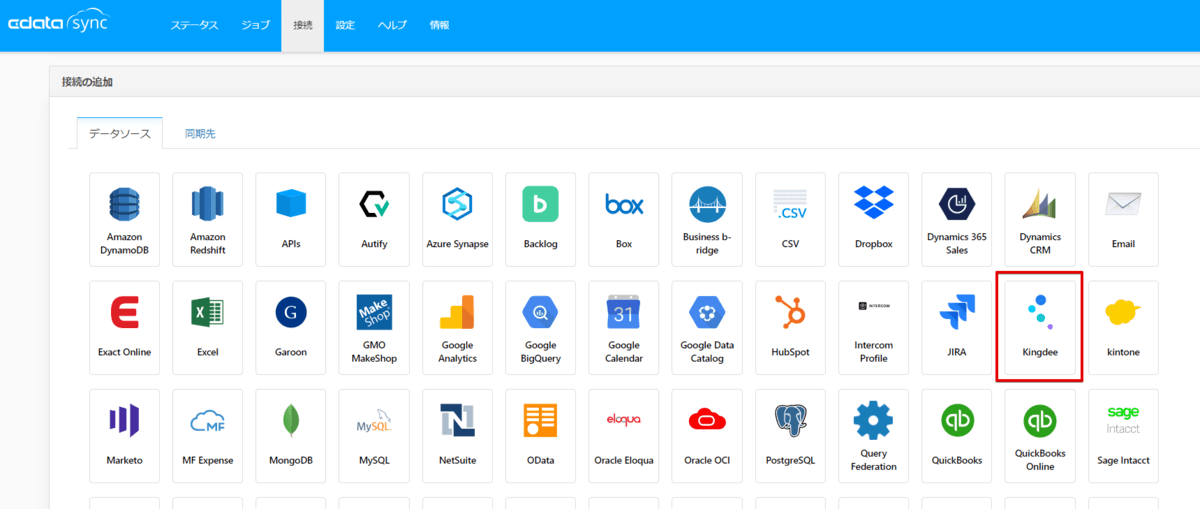Choose the OData connector
This screenshot has width=1200, height=509.
pyautogui.click(x=541, y=436)
